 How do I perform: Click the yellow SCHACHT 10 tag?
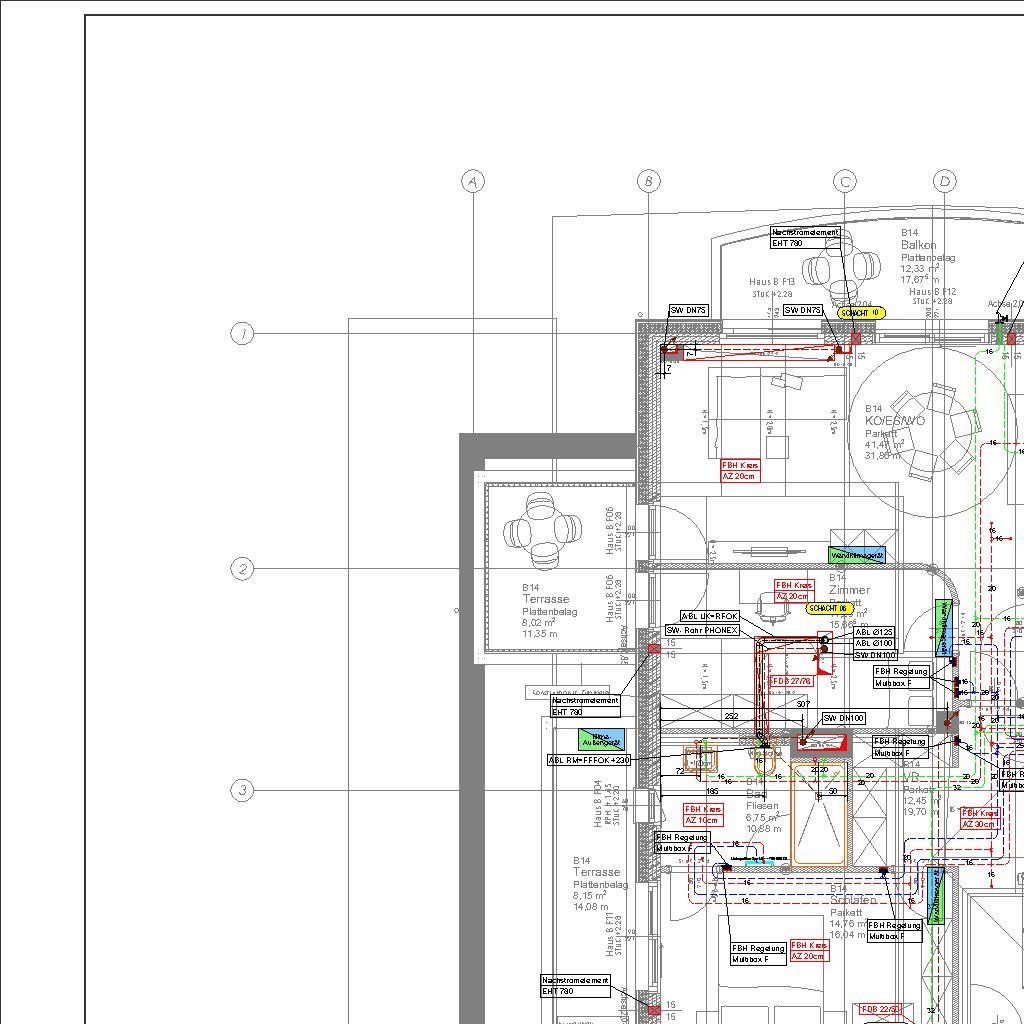tap(861, 313)
